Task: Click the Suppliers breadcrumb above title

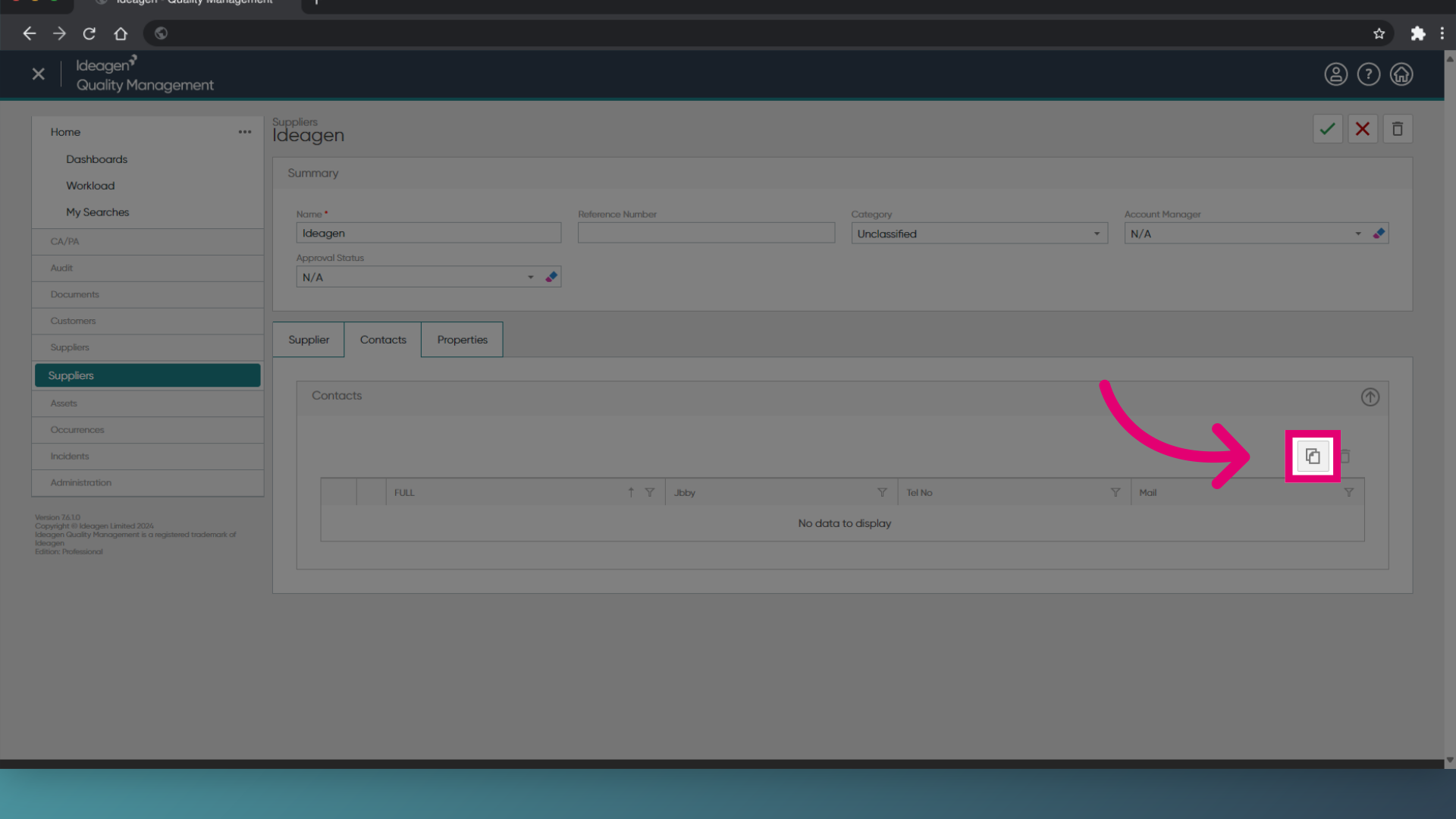Action: [294, 122]
